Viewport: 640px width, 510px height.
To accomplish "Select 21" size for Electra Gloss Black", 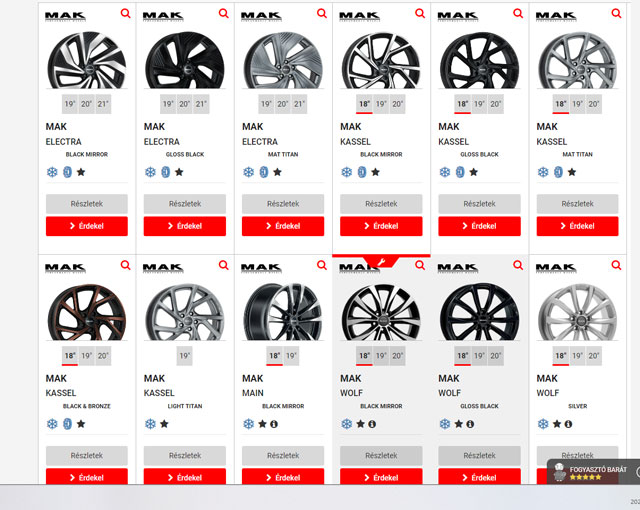I will 201,104.
